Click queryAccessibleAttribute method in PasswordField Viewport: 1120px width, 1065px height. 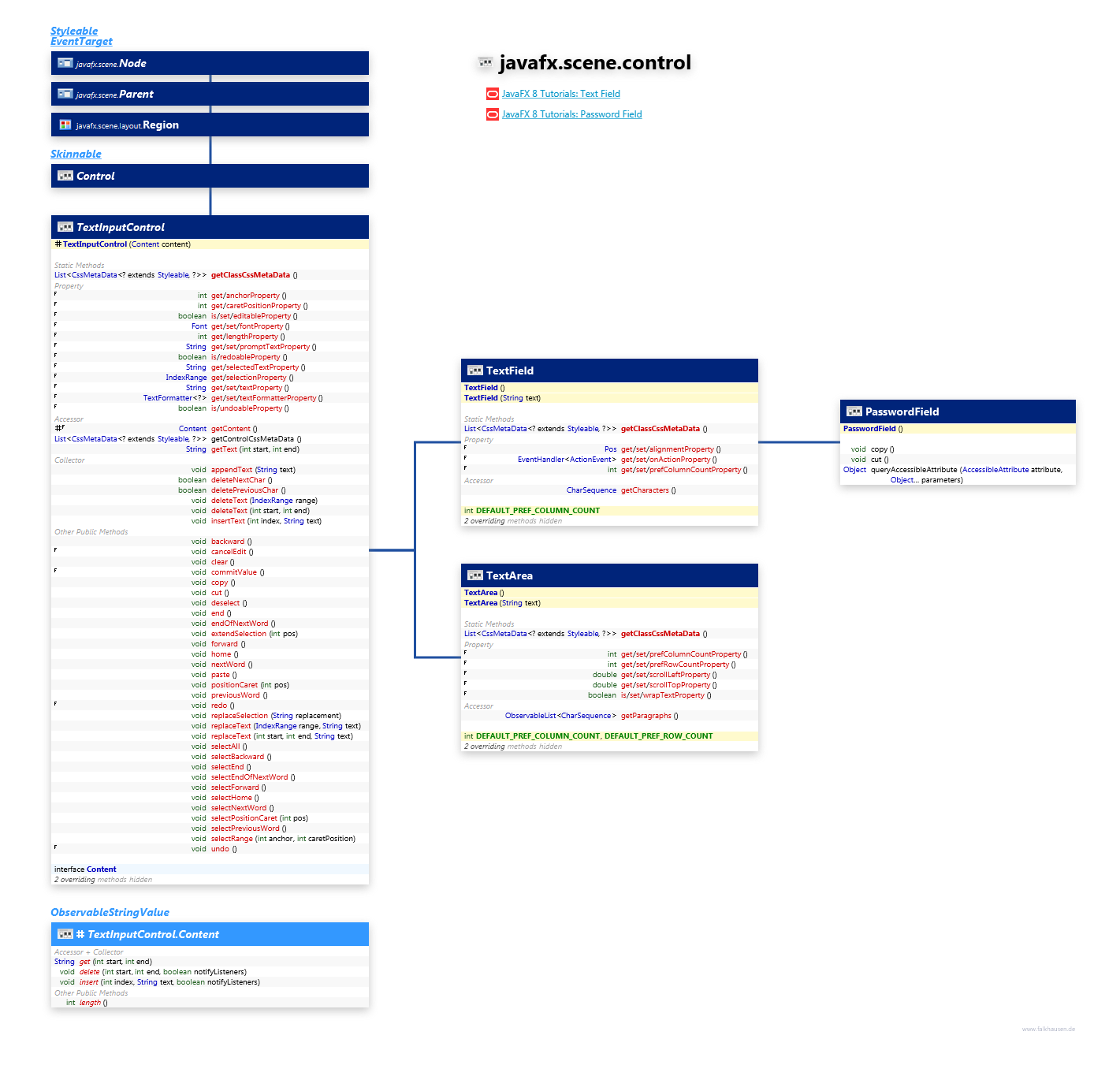(x=913, y=470)
